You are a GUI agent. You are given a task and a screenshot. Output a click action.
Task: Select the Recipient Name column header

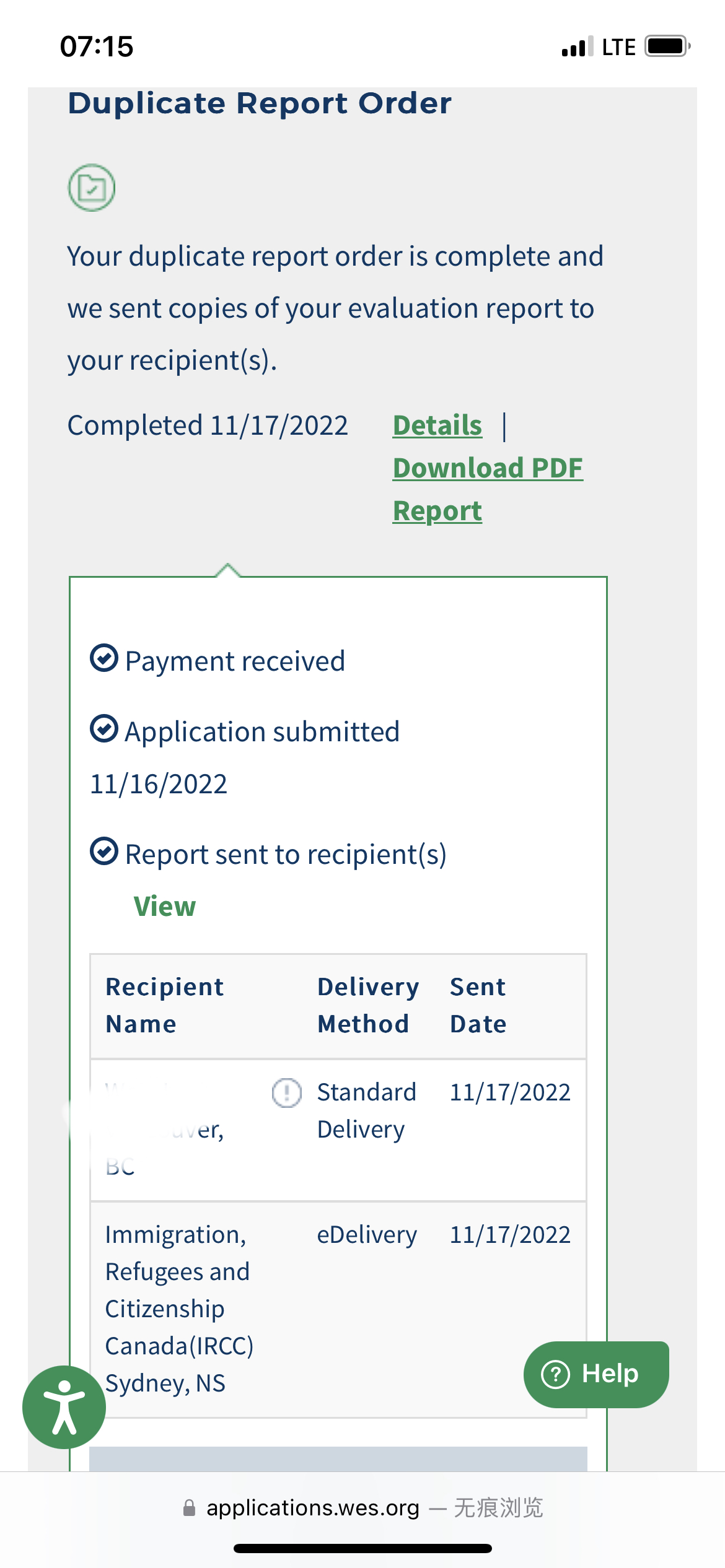click(165, 1005)
